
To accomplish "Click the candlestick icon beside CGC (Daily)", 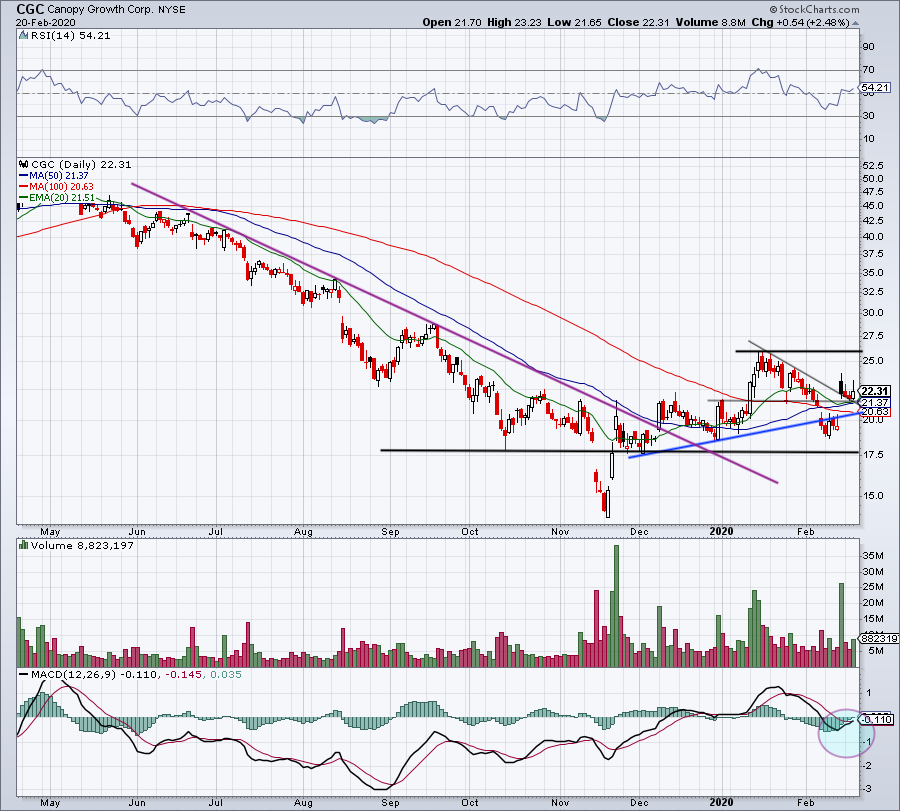I will [23, 164].
